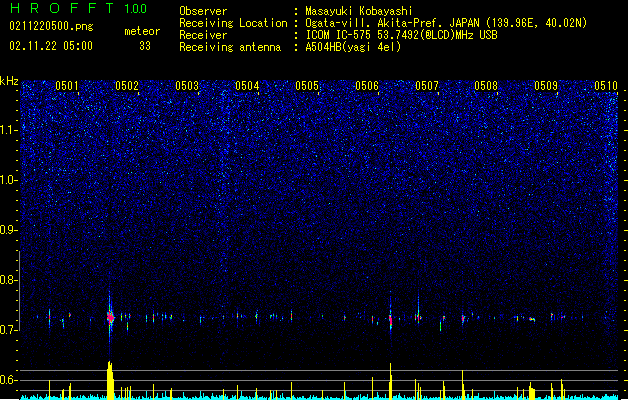Screen dimensions: 629x400
Task: Click the 1.1 kHz axis label
Action: 9,130
